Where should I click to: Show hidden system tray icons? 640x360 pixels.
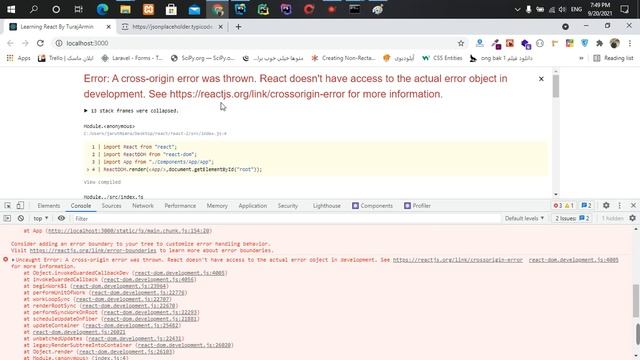(517, 9)
